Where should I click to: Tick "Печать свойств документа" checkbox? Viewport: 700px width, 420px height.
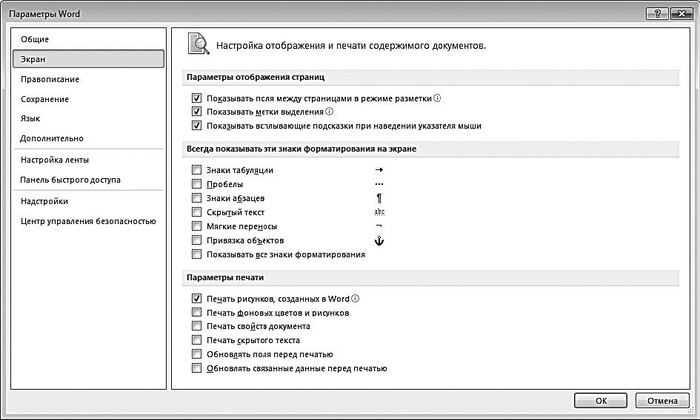[x=196, y=326]
